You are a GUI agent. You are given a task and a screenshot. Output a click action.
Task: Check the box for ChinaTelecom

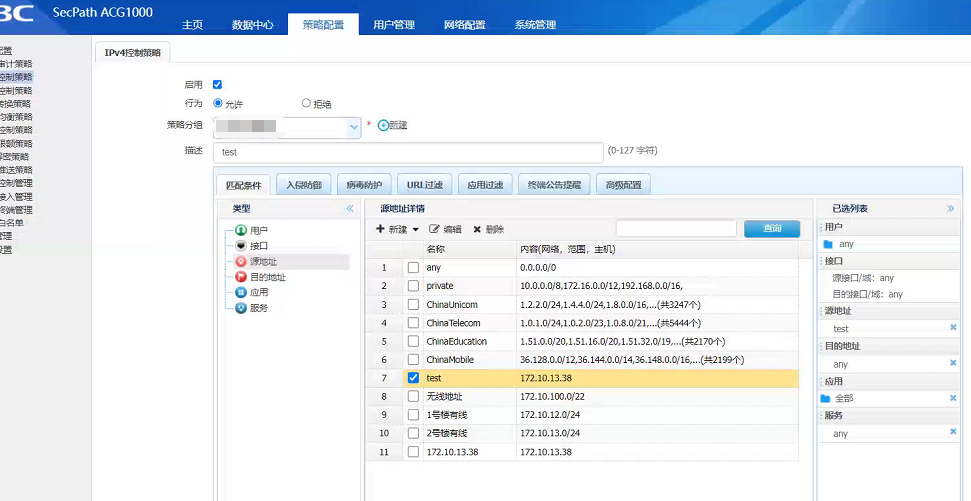click(x=413, y=323)
